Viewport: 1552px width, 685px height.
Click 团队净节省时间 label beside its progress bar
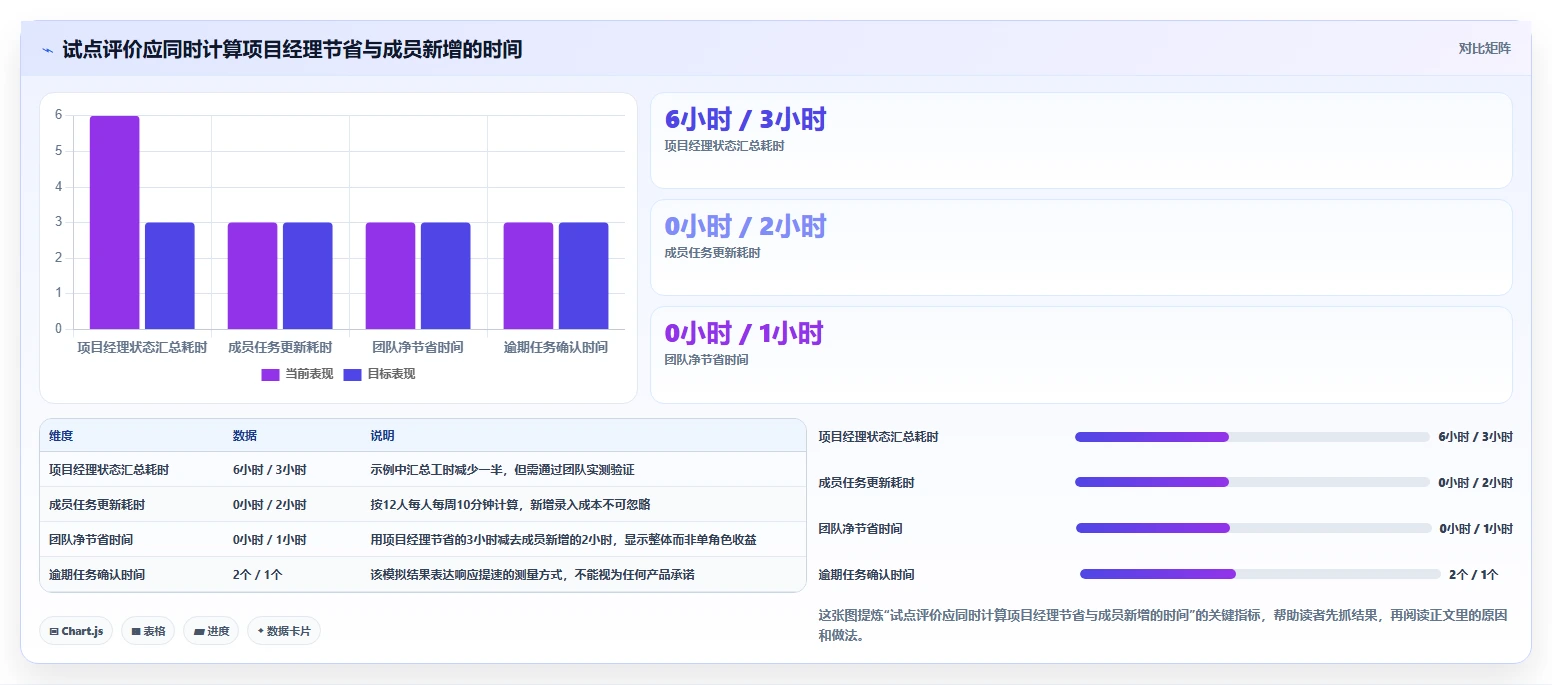pos(860,529)
